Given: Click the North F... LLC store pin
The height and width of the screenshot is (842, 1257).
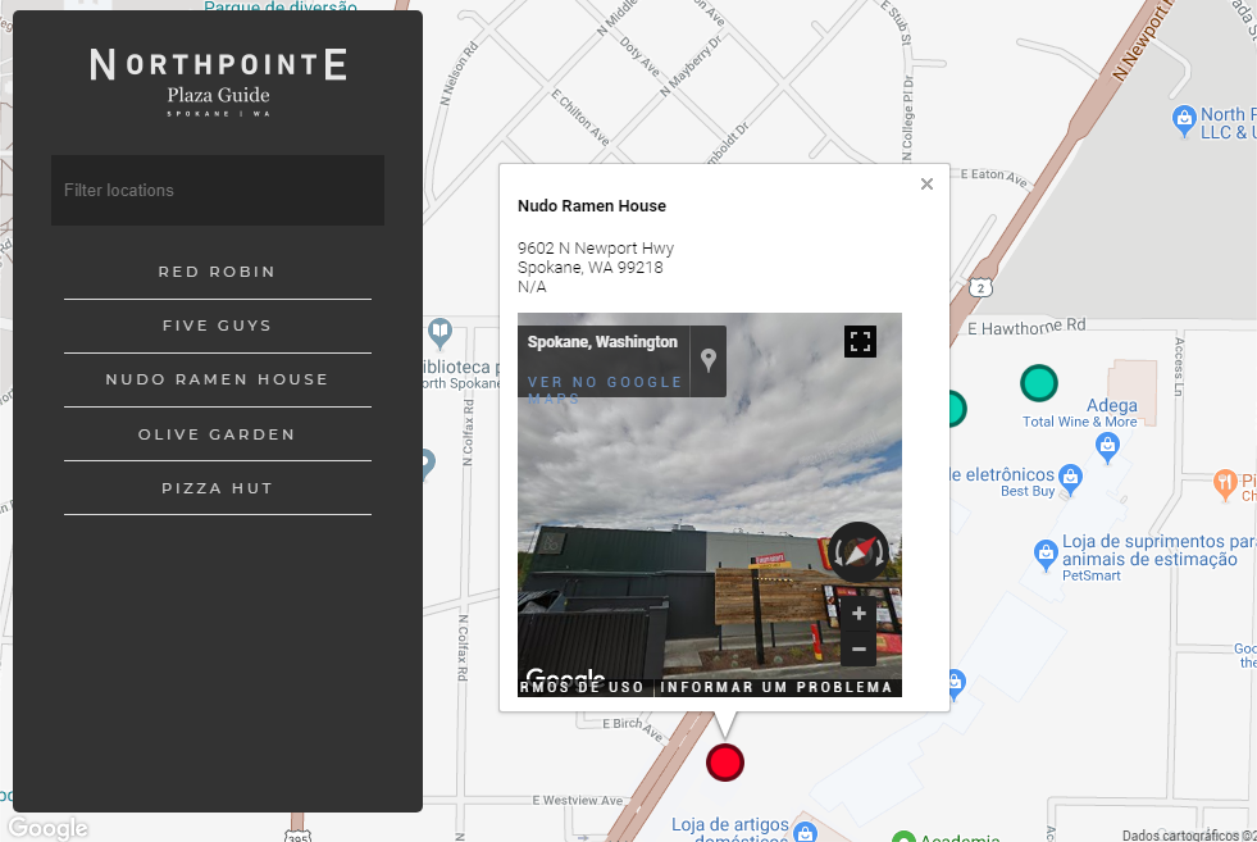Looking at the screenshot, I should (1184, 121).
